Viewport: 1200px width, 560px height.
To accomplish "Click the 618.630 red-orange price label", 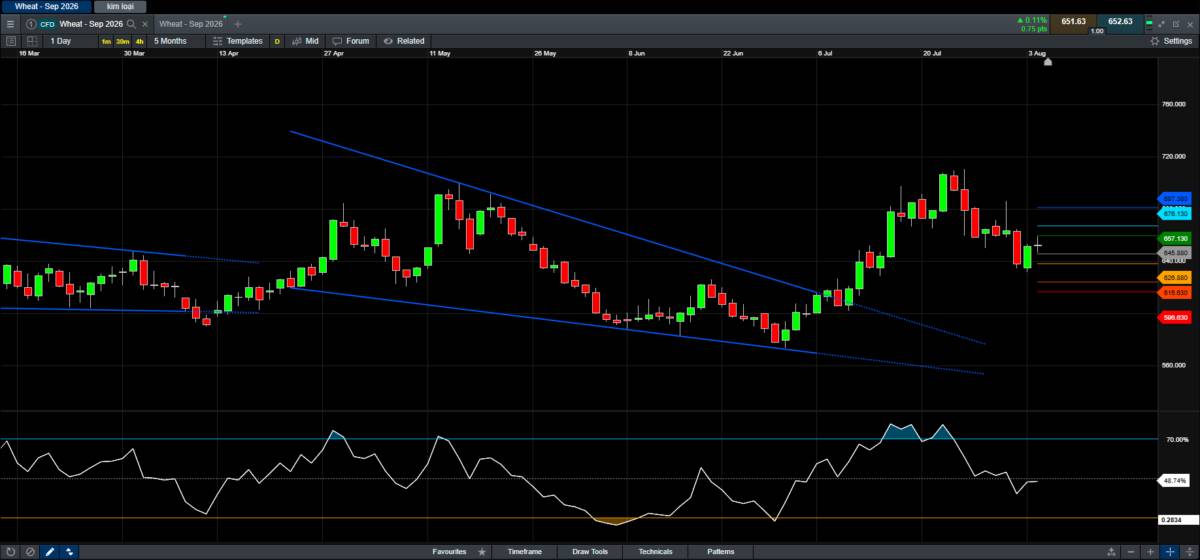I will pyautogui.click(x=1174, y=292).
